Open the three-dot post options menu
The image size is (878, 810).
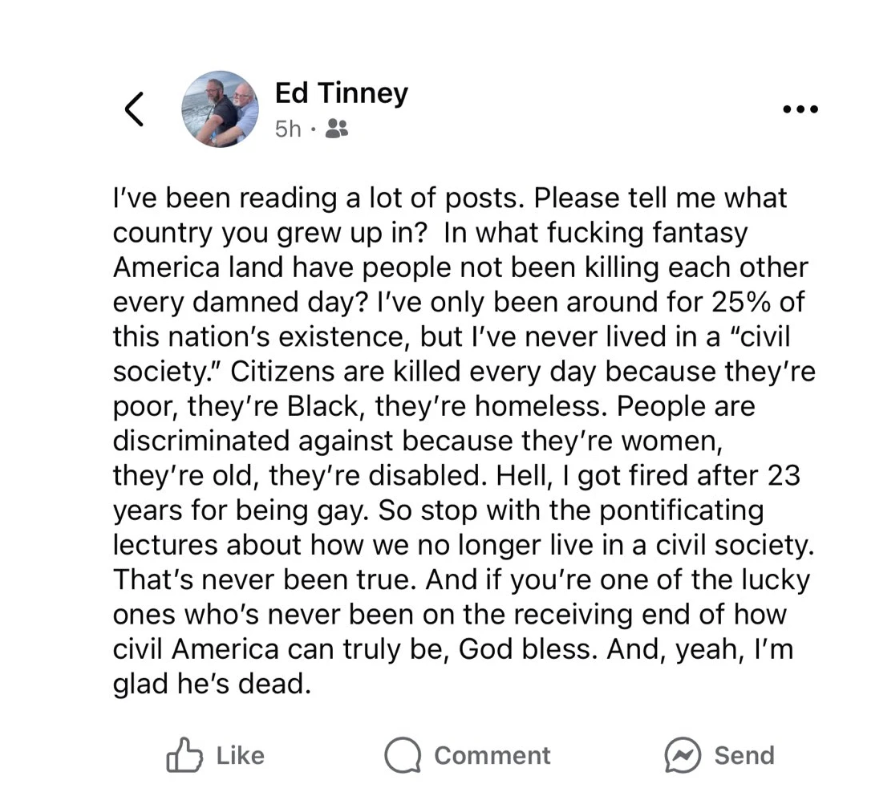click(x=800, y=110)
